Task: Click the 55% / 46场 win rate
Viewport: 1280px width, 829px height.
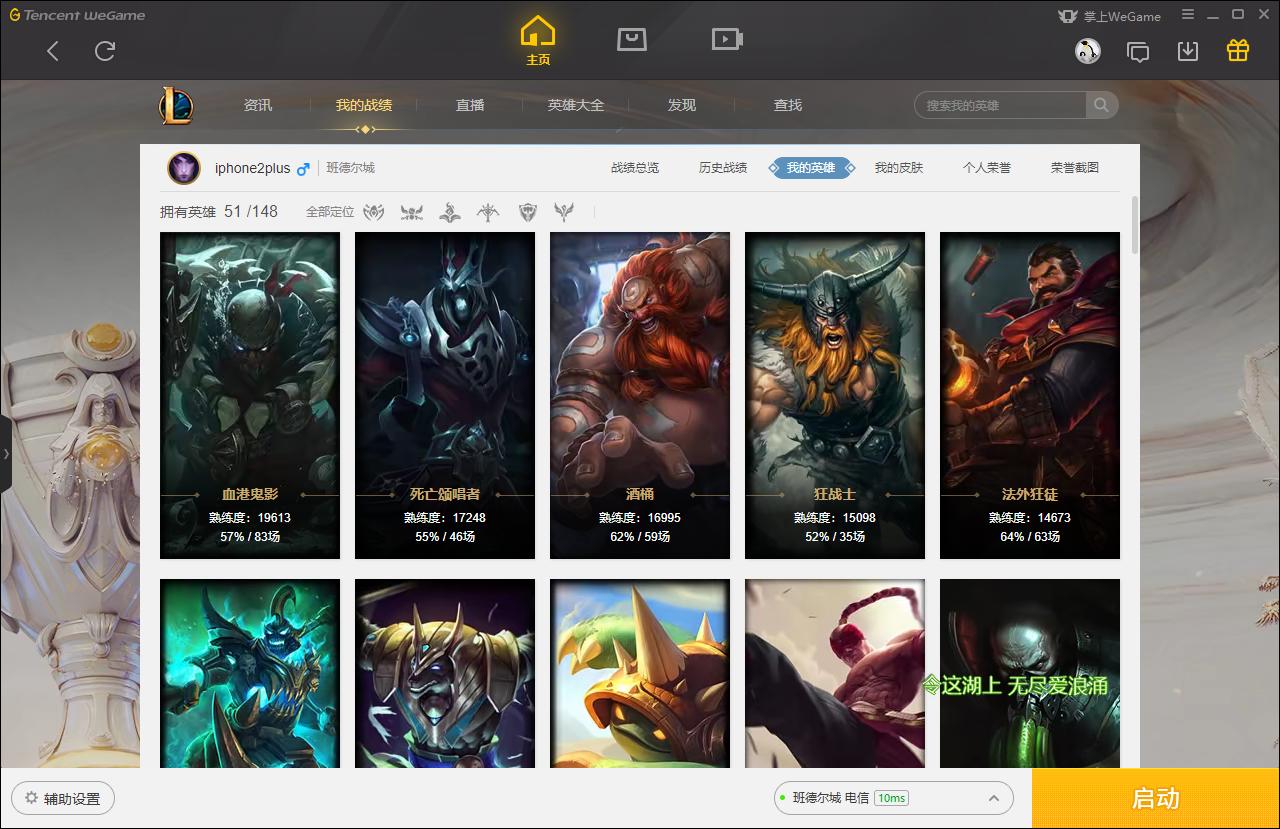Action: tap(445, 537)
